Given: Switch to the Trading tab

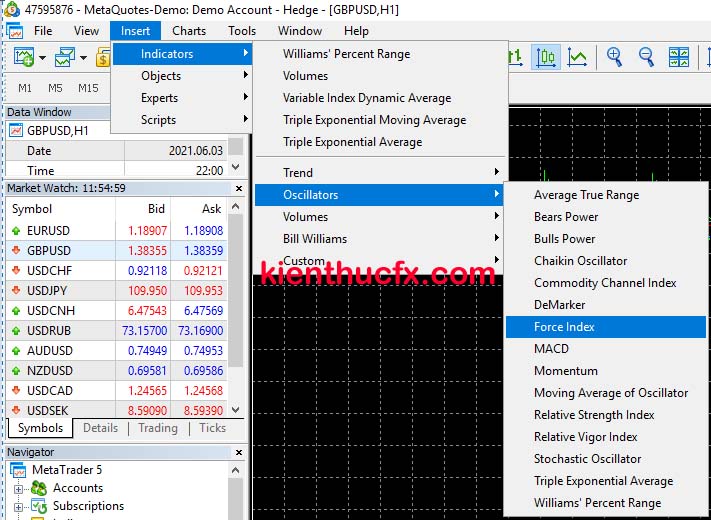Looking at the screenshot, I should click(x=158, y=428).
